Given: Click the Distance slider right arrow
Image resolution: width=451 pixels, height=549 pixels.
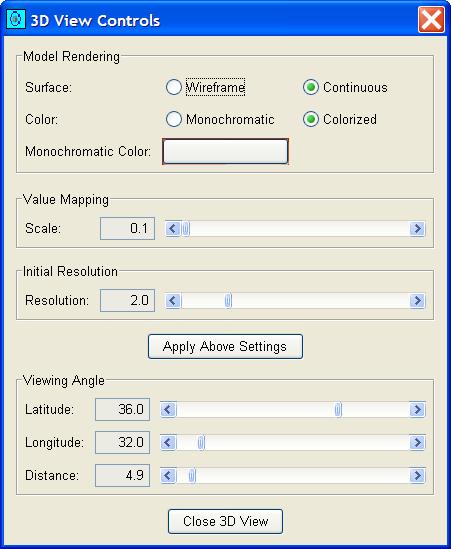Looking at the screenshot, I should (x=417, y=475).
